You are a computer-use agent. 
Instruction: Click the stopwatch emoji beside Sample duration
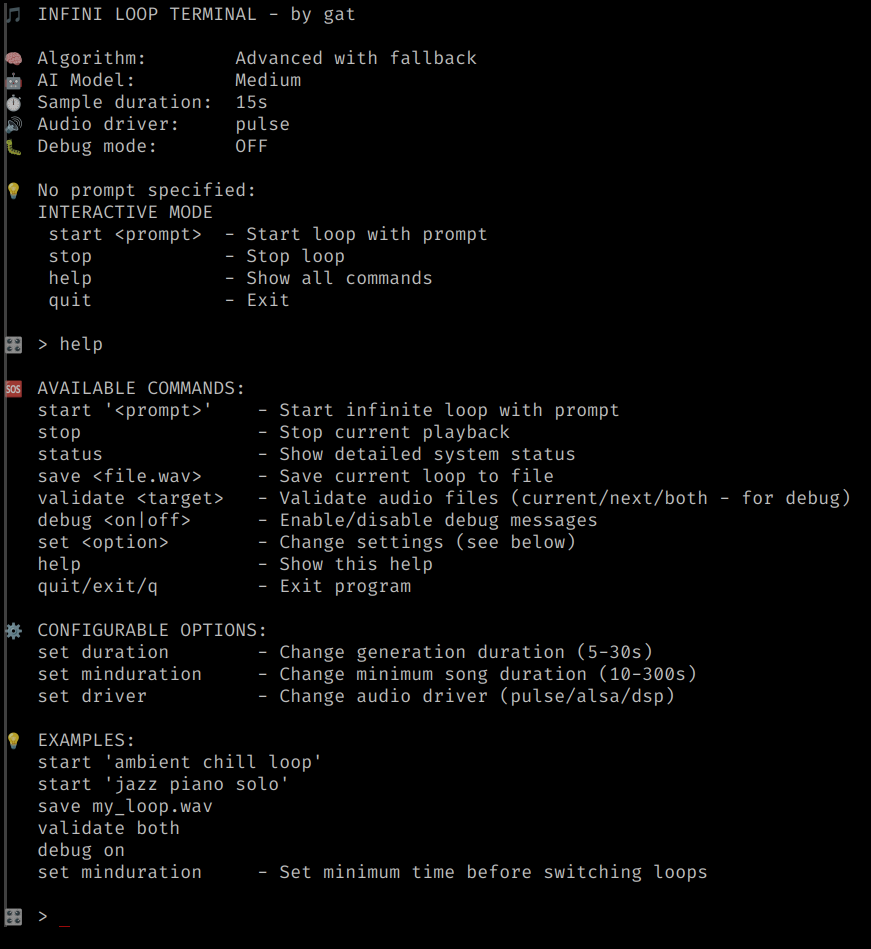13,102
